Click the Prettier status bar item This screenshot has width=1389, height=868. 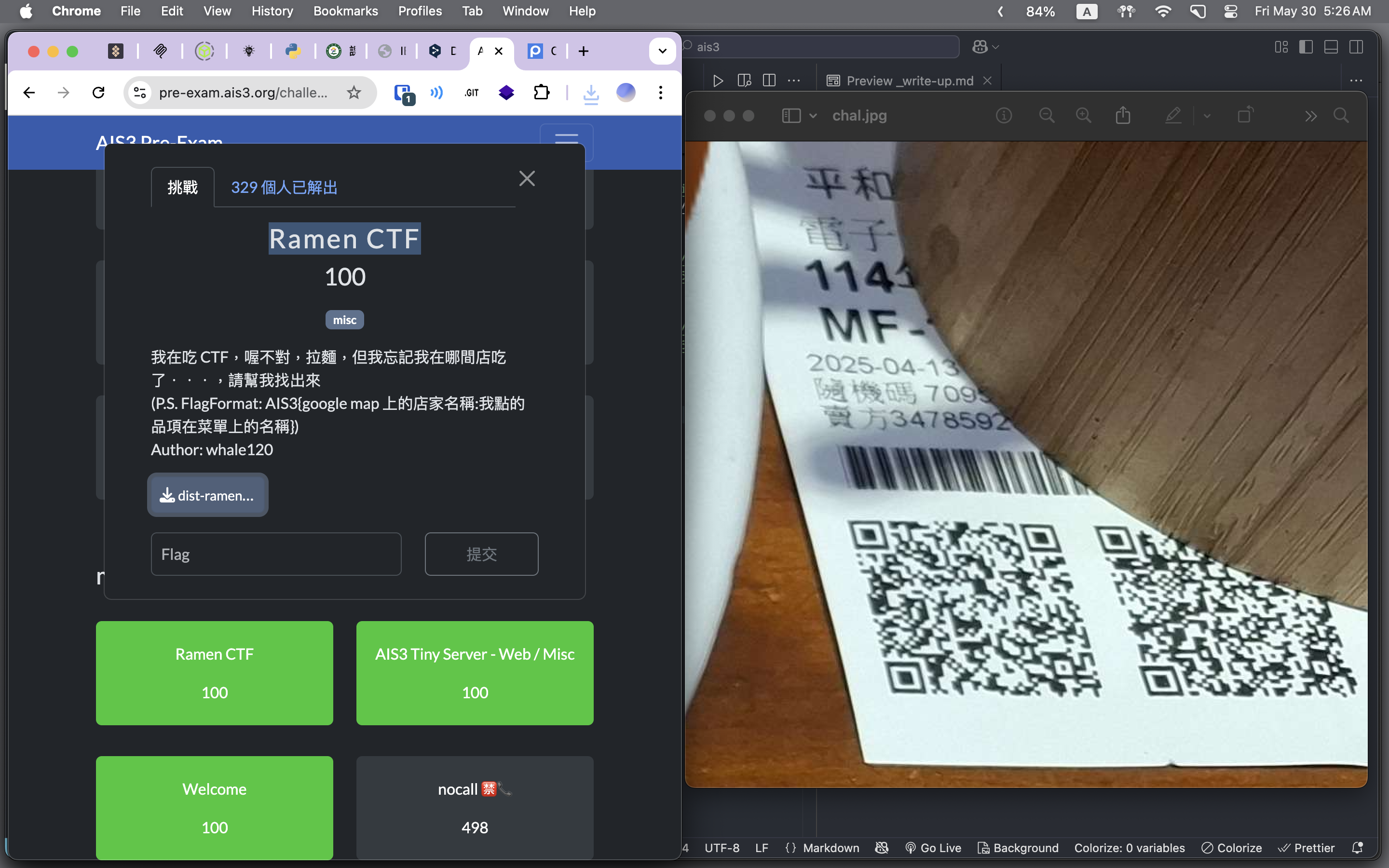click(x=1307, y=848)
